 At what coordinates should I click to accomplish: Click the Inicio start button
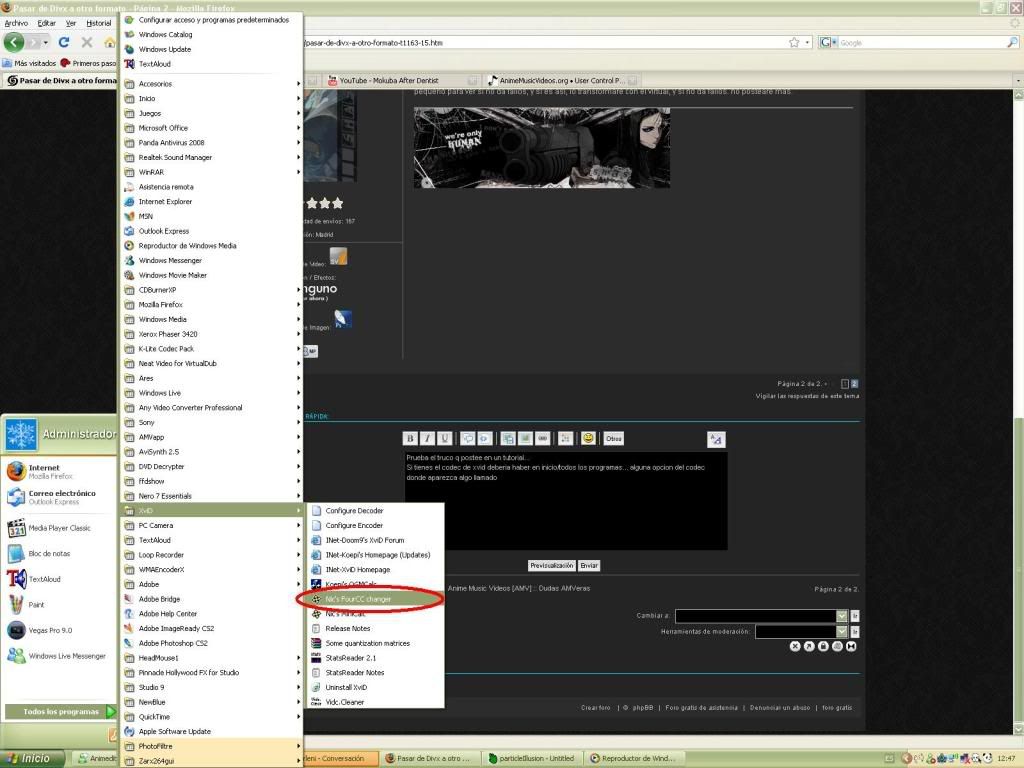(x=33, y=758)
